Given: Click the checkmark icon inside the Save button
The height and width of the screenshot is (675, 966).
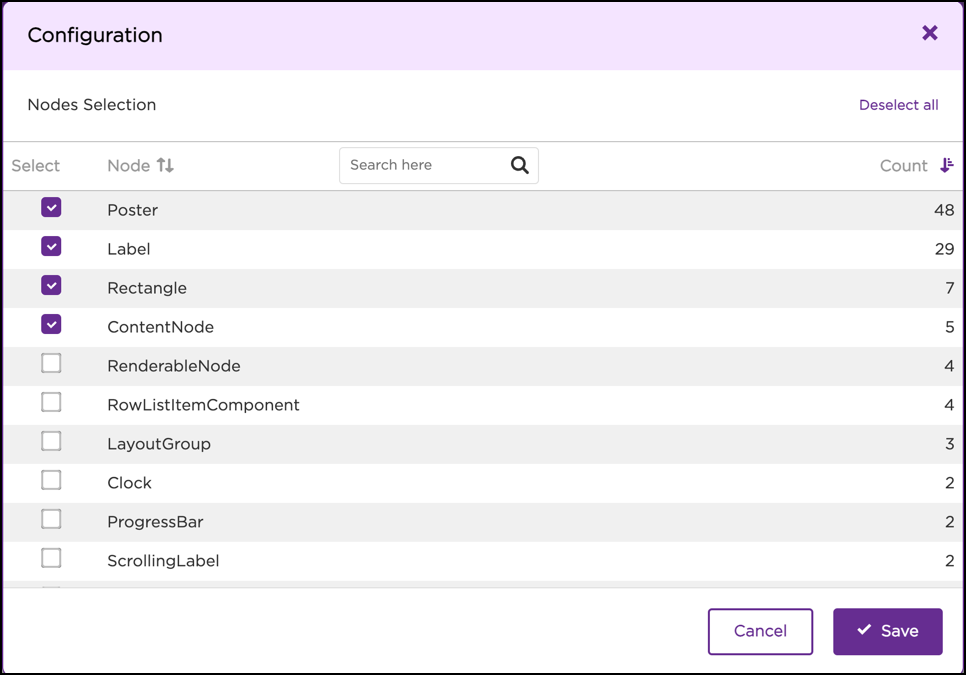Looking at the screenshot, I should tap(865, 631).
